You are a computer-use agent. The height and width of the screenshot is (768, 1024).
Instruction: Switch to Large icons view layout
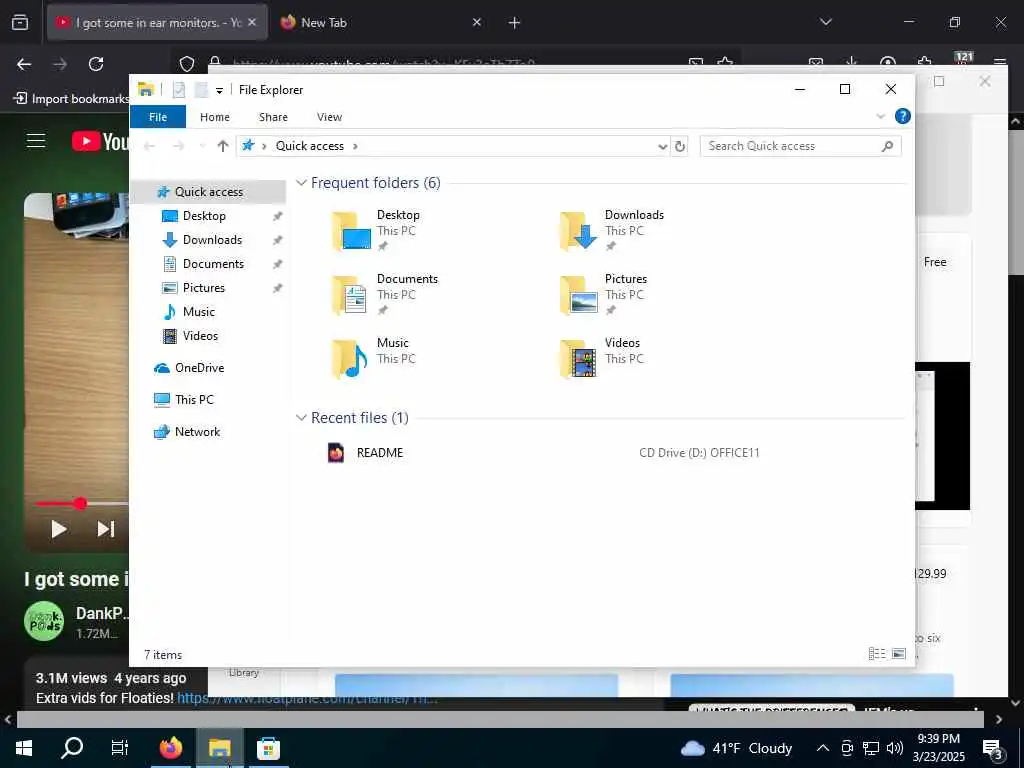click(x=899, y=654)
